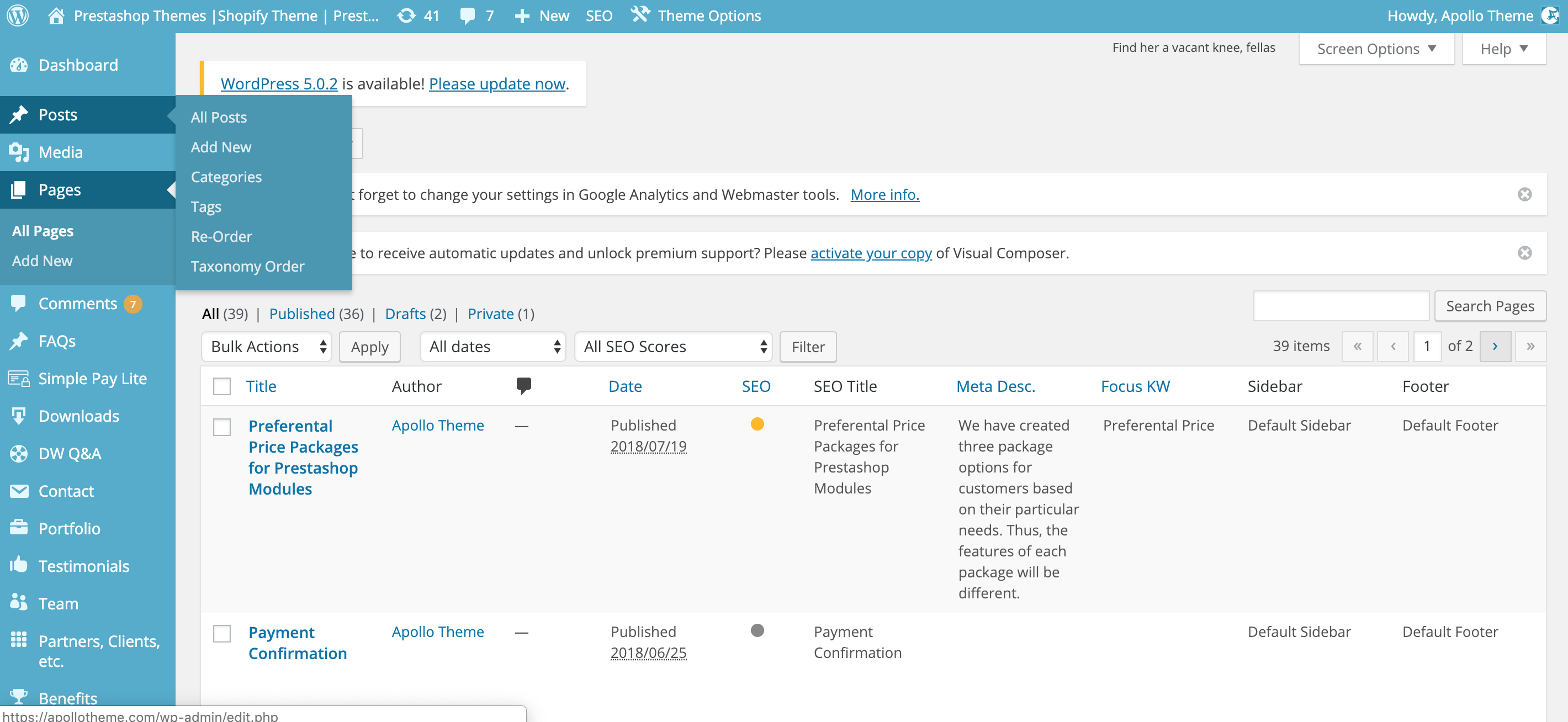1568x722 pixels.
Task: Click the Media icon in sidebar
Action: pos(19,152)
